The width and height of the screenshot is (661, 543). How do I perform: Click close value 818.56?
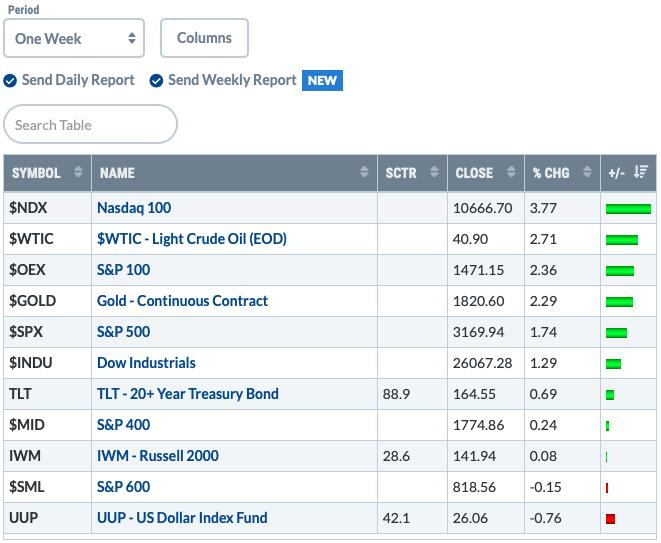(x=474, y=487)
